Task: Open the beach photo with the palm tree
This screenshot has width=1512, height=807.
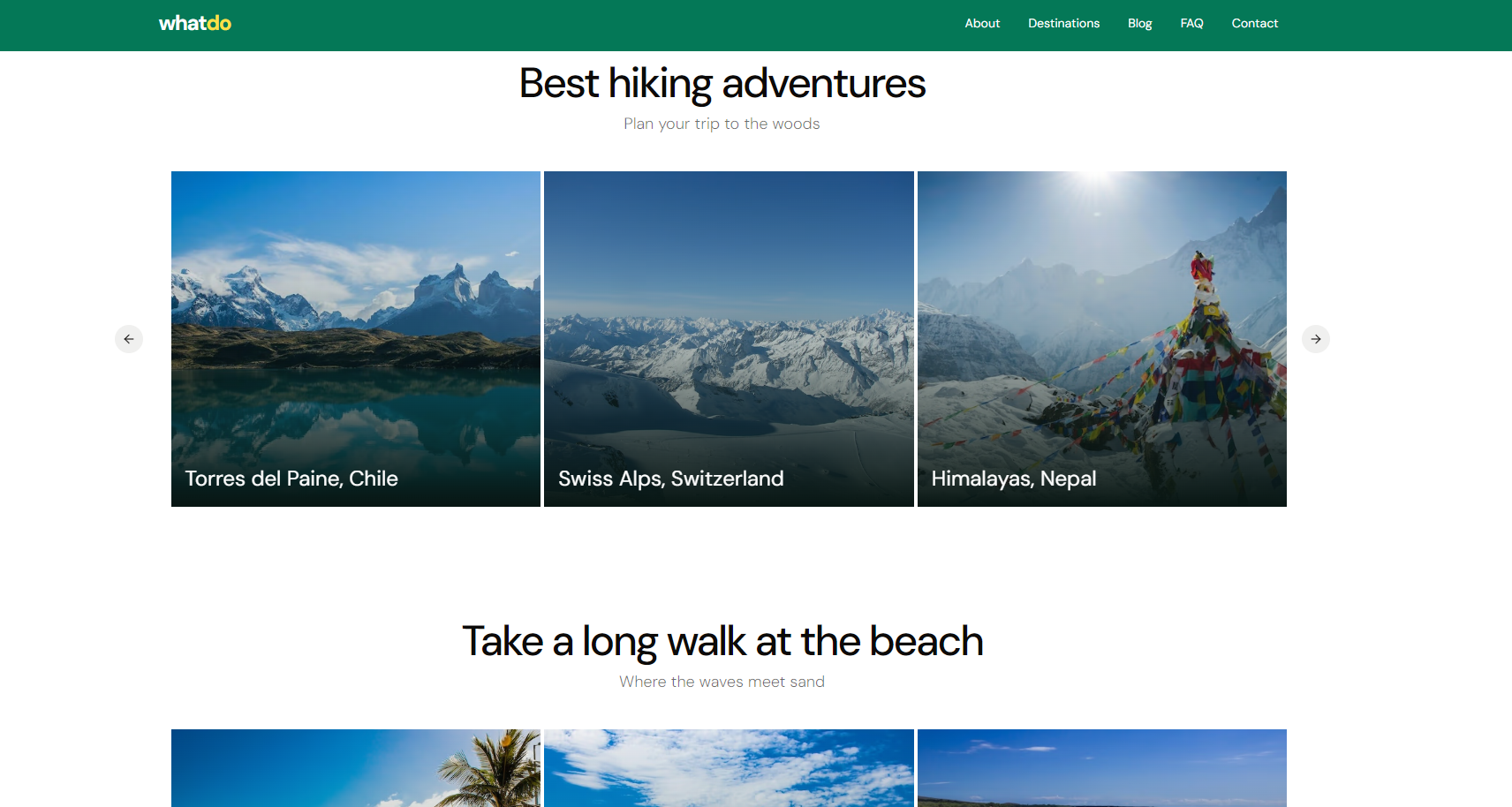Action: click(x=355, y=767)
